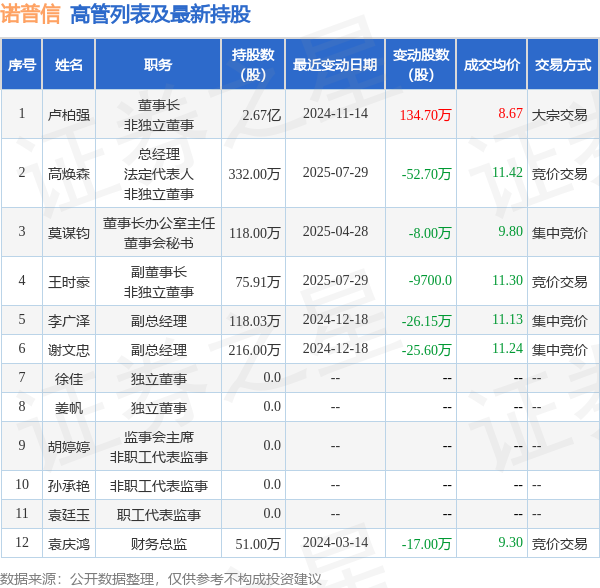Click the name 袁廷玉
600x588 pixels.
pos(69,515)
